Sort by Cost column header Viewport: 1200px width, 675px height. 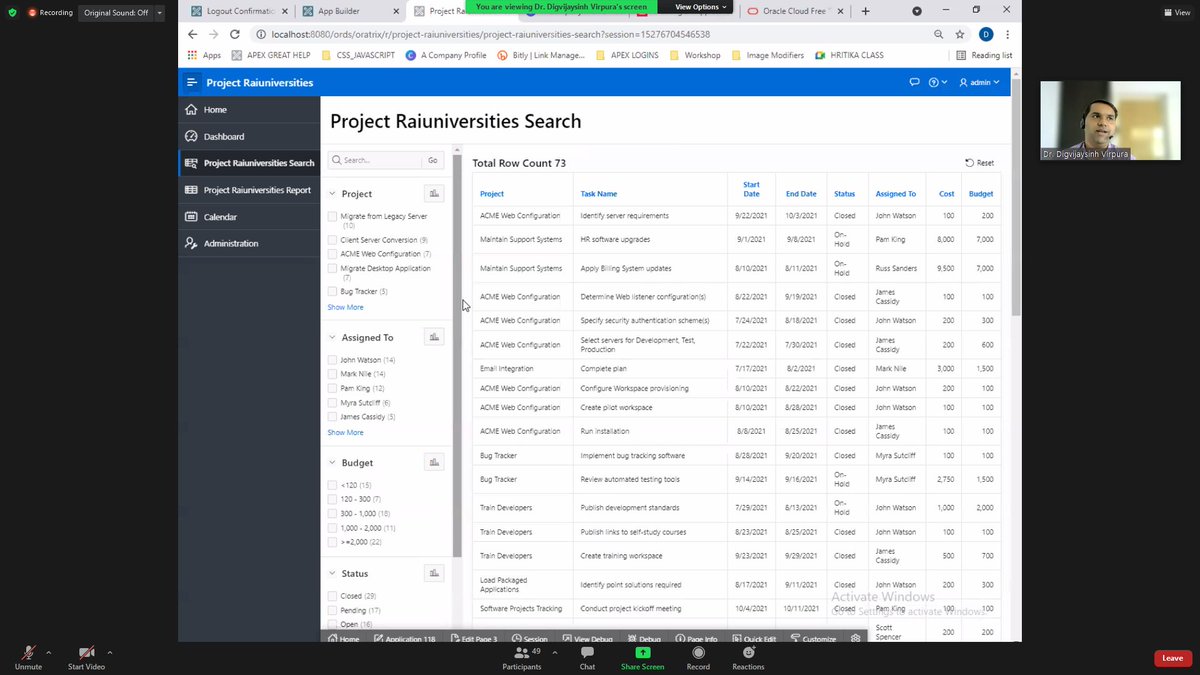tap(946, 194)
